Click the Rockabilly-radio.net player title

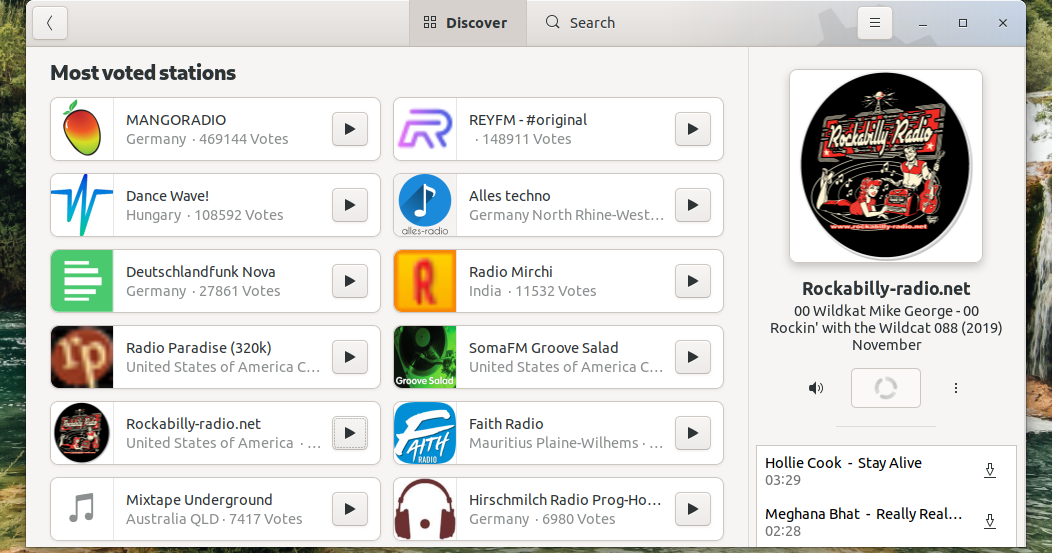[x=886, y=289]
